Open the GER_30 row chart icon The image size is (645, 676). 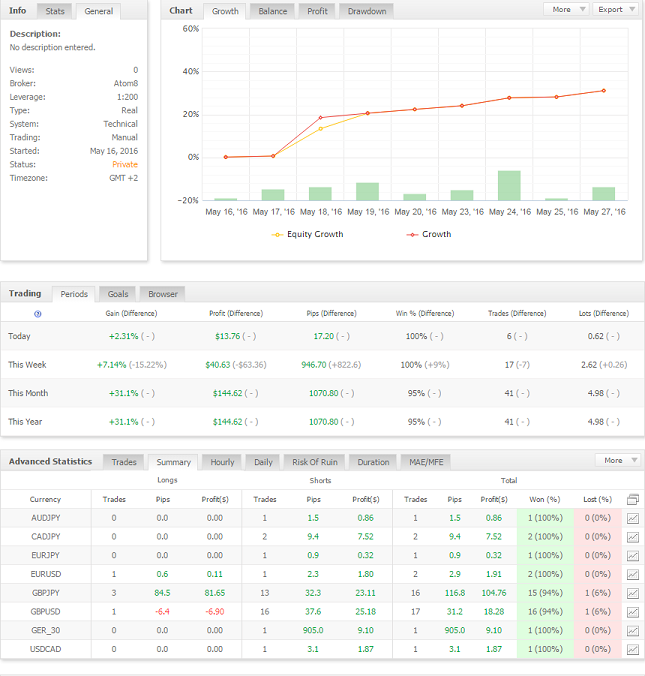click(x=632, y=631)
